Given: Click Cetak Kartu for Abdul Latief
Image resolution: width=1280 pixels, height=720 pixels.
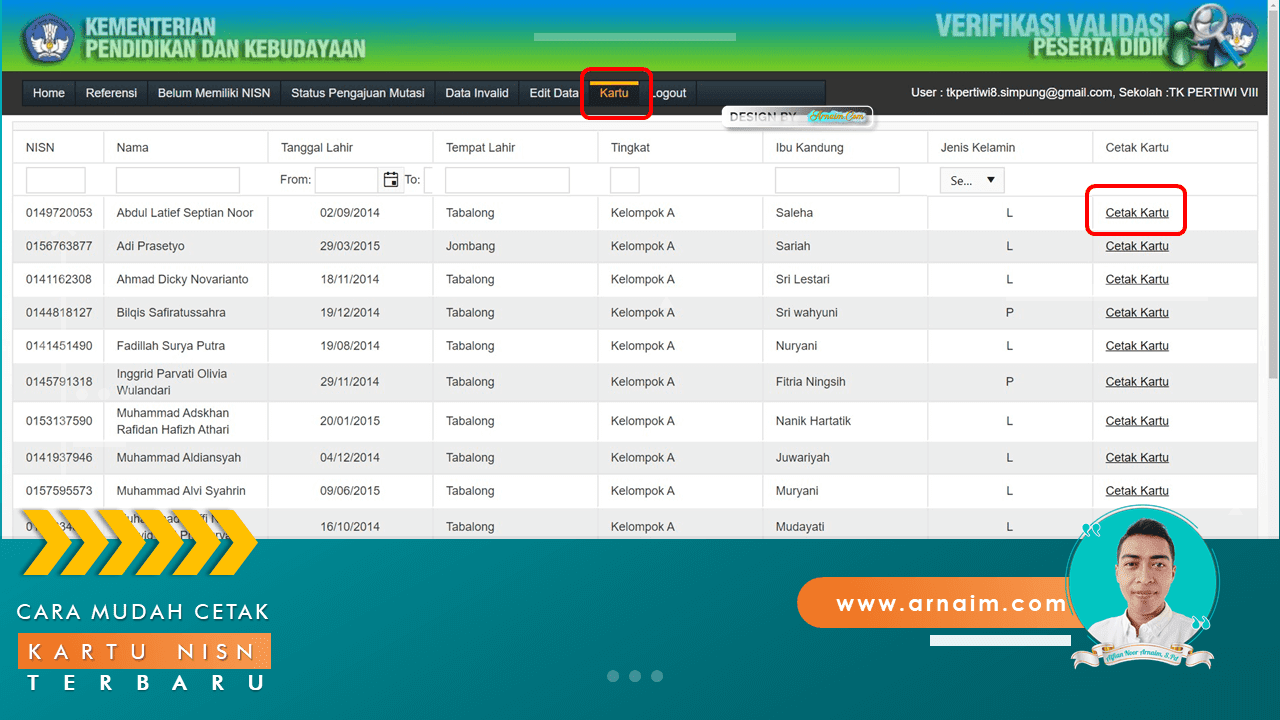Looking at the screenshot, I should click(x=1137, y=213).
